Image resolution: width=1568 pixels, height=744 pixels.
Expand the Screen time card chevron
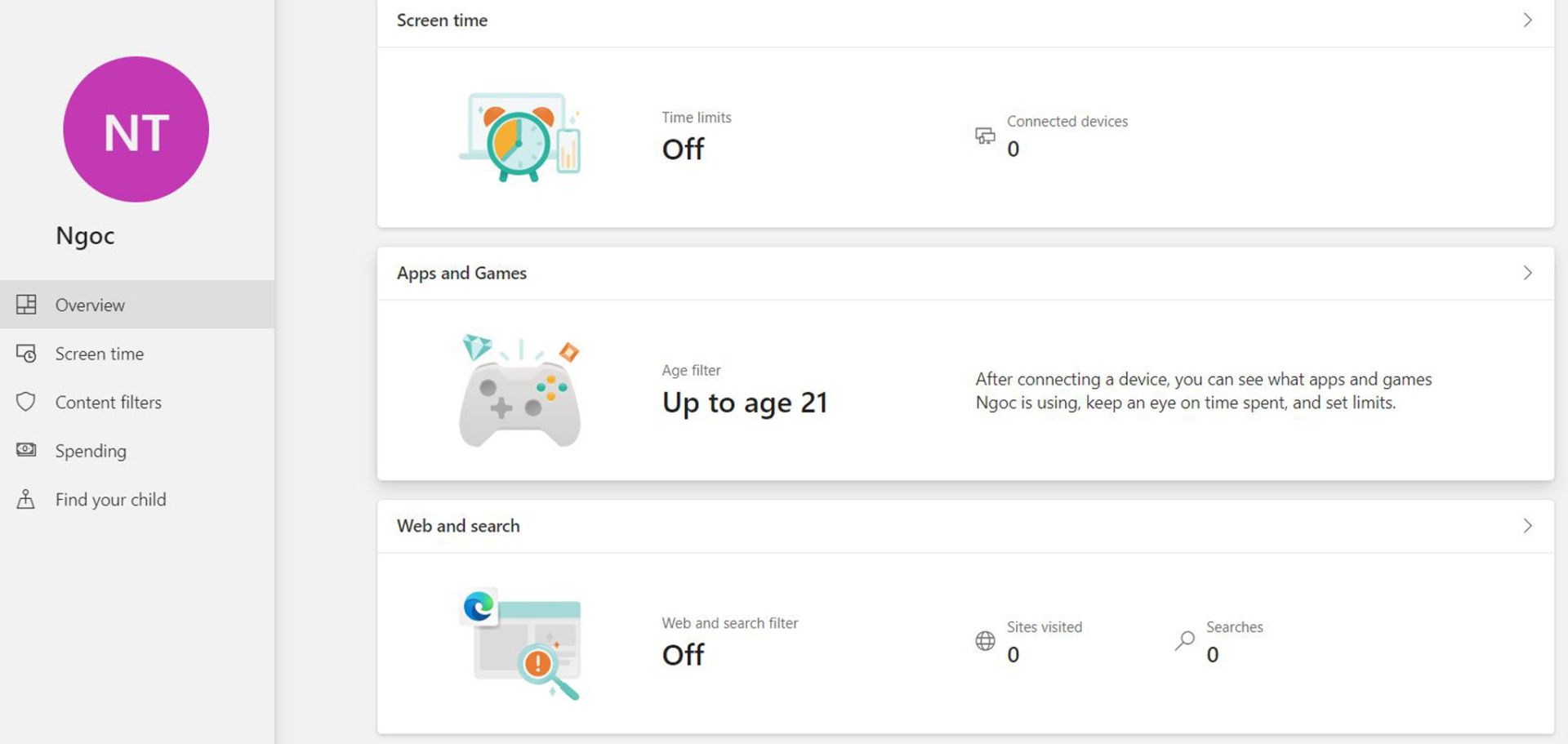[1527, 20]
